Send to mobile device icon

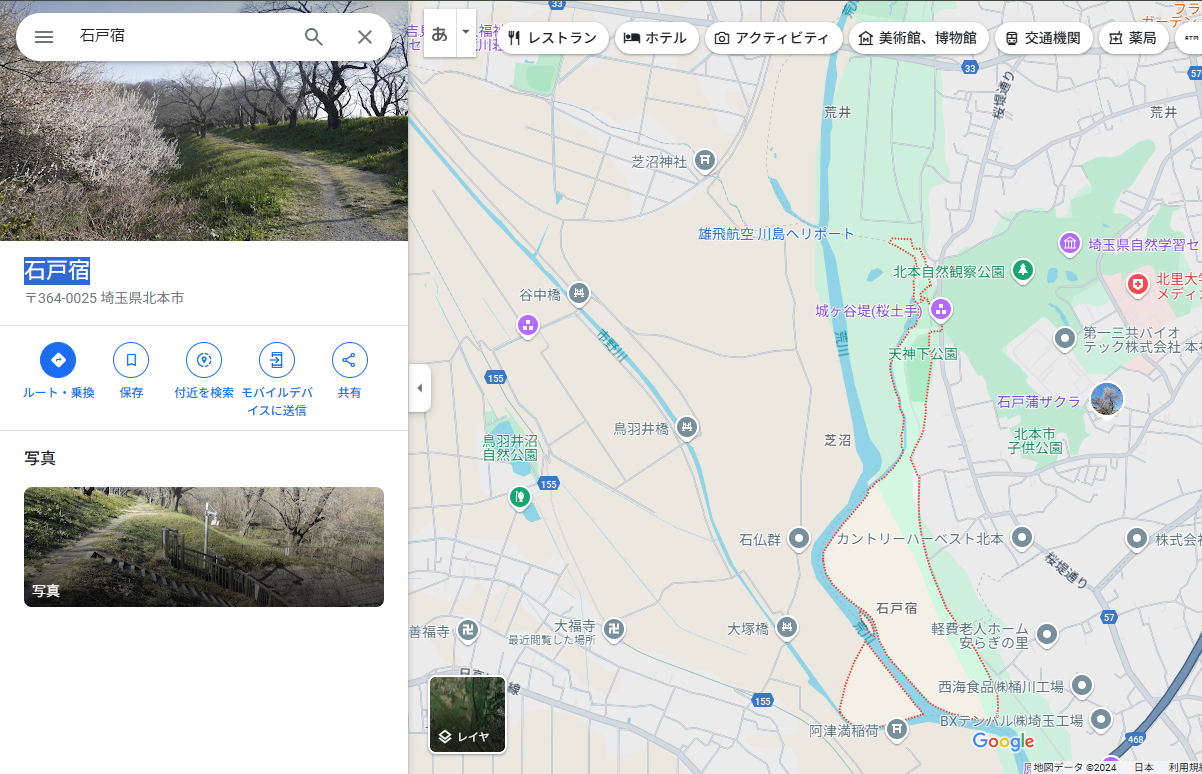click(x=277, y=360)
